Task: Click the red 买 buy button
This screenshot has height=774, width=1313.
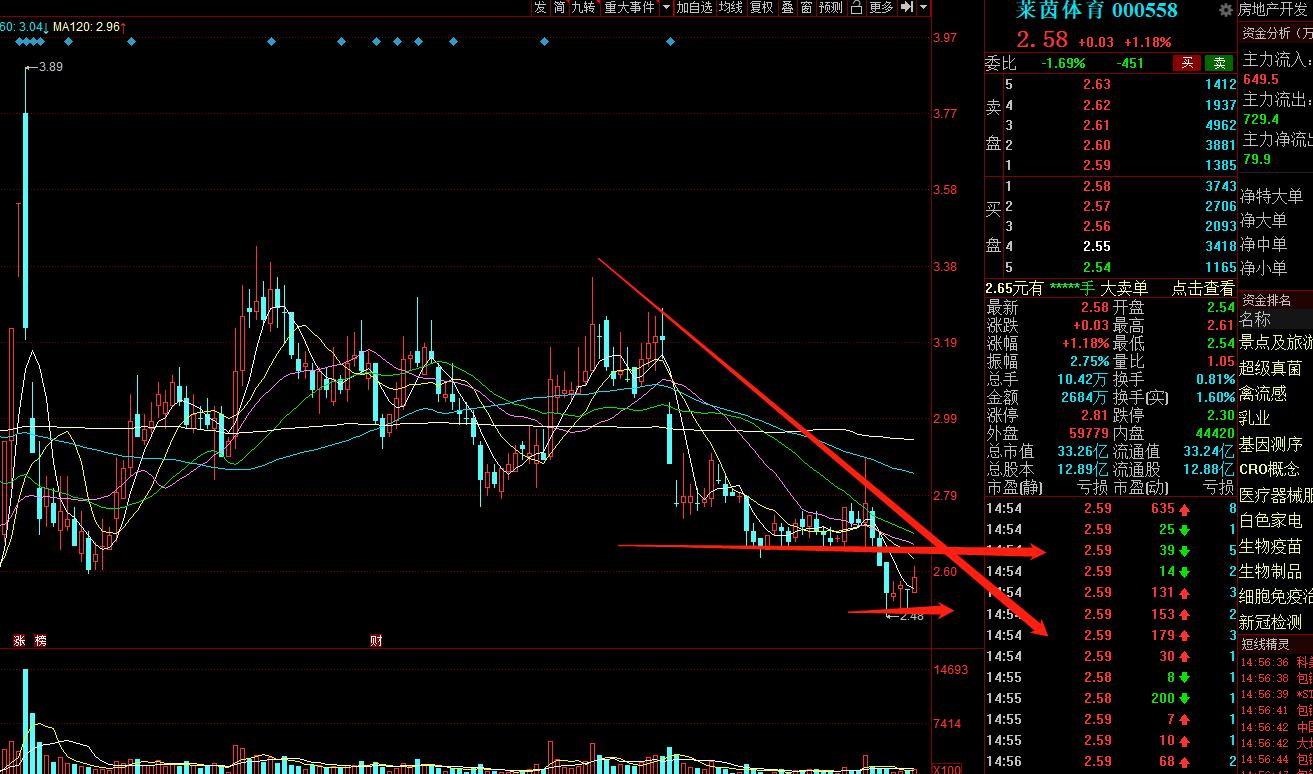Action: click(1186, 63)
